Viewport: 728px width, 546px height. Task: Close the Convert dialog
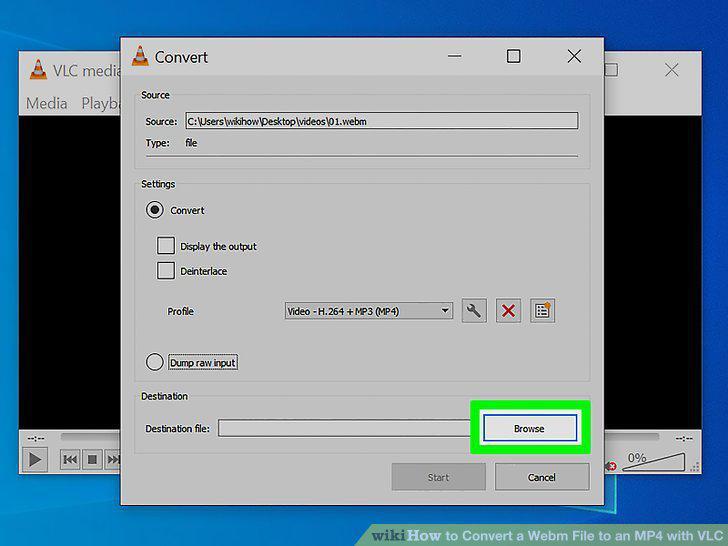coord(574,56)
